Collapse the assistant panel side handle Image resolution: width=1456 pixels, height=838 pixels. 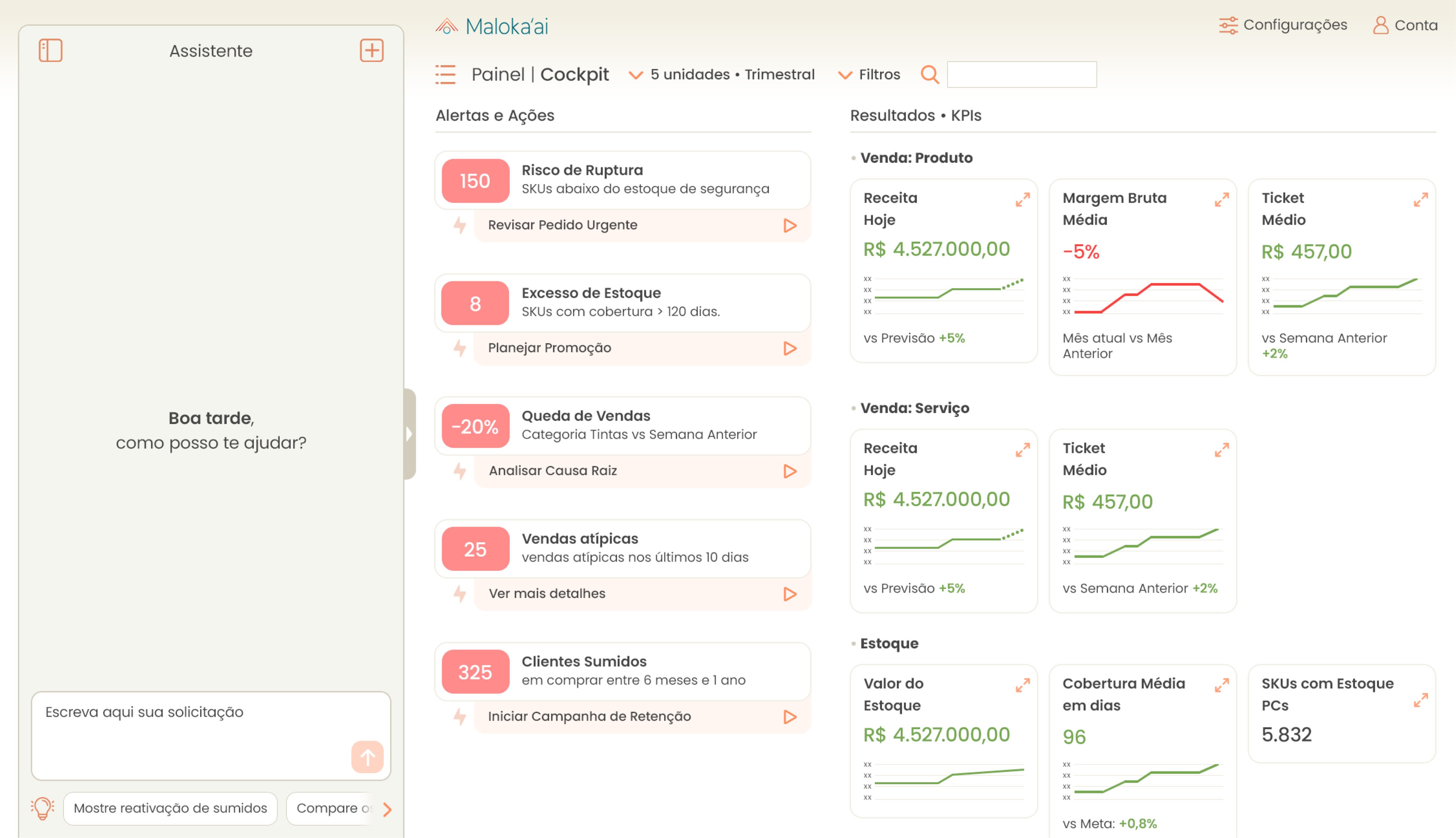(409, 434)
